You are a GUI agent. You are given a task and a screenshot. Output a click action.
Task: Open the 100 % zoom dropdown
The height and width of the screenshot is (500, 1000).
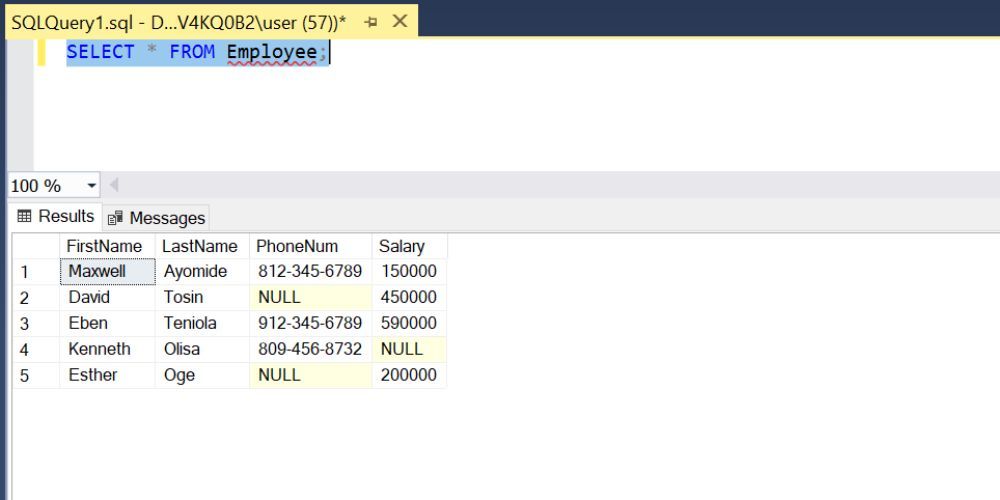(x=92, y=186)
